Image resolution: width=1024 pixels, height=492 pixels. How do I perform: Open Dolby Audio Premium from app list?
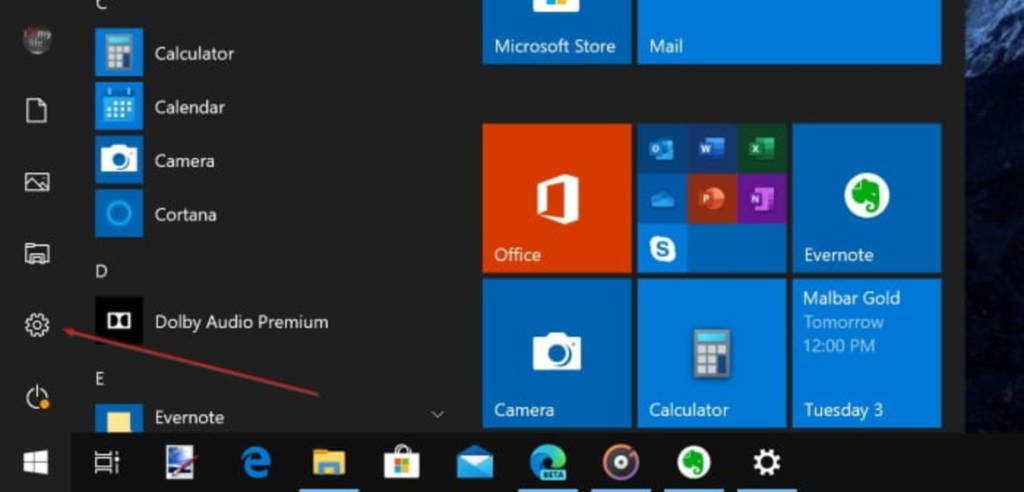pyautogui.click(x=241, y=322)
